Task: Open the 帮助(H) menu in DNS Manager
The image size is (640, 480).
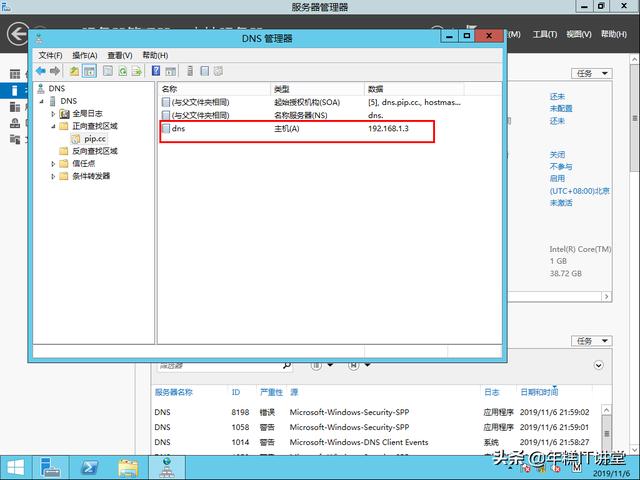Action: coord(155,55)
